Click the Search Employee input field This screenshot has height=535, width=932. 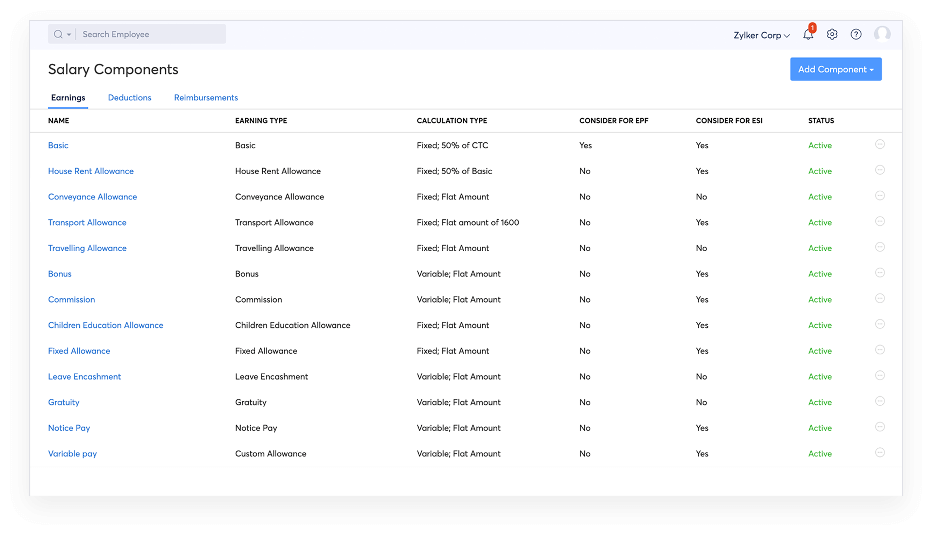150,34
